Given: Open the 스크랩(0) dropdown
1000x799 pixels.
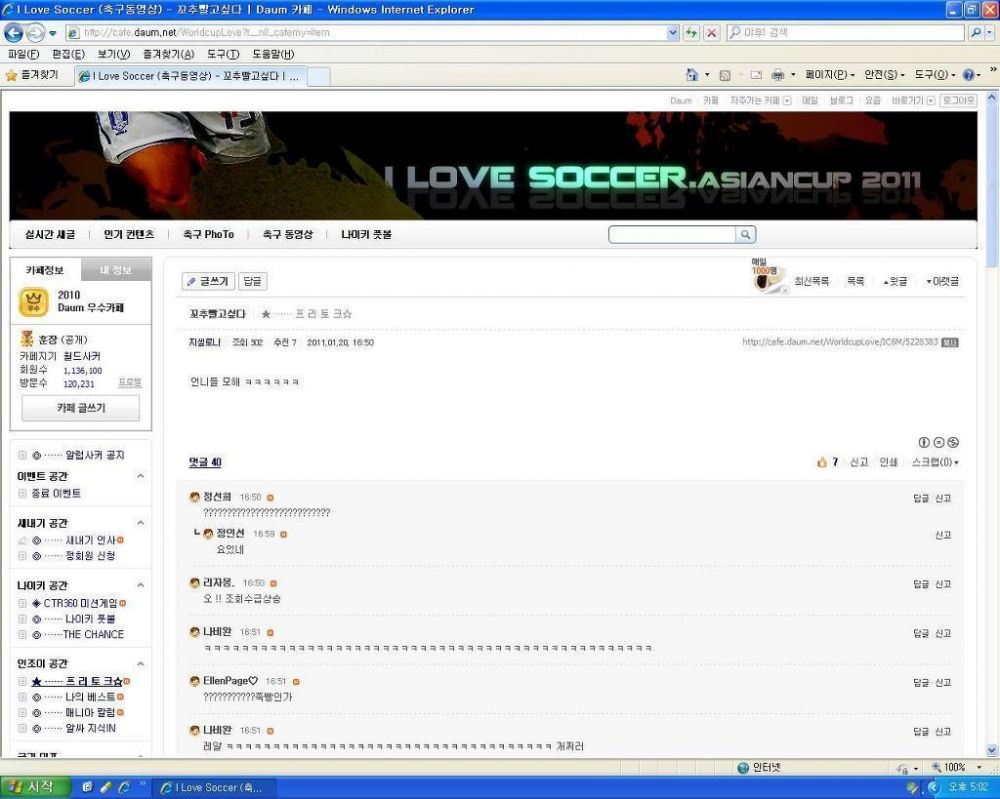Looking at the screenshot, I should [x=935, y=462].
